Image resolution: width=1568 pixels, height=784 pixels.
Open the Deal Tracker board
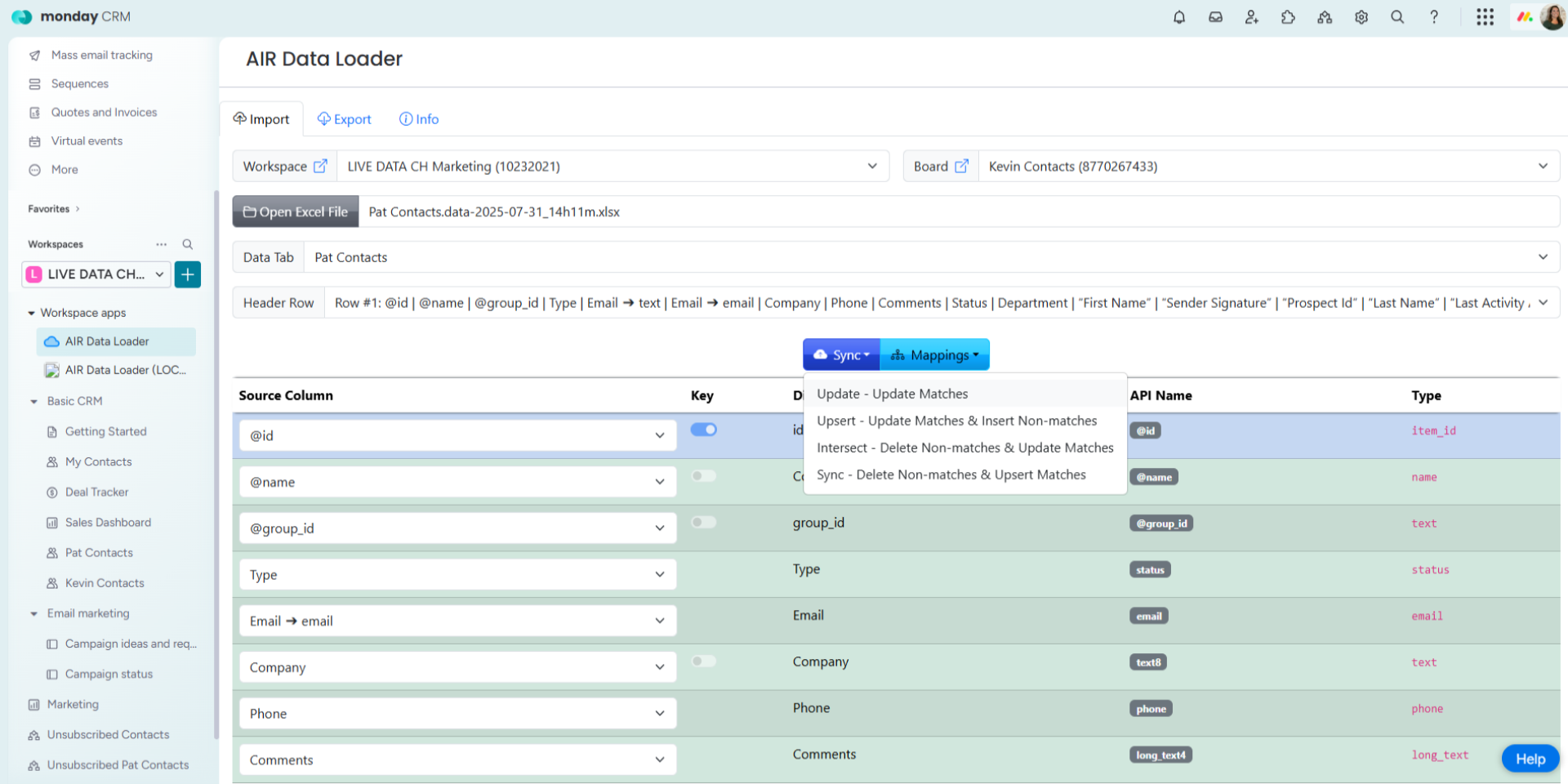[96, 492]
